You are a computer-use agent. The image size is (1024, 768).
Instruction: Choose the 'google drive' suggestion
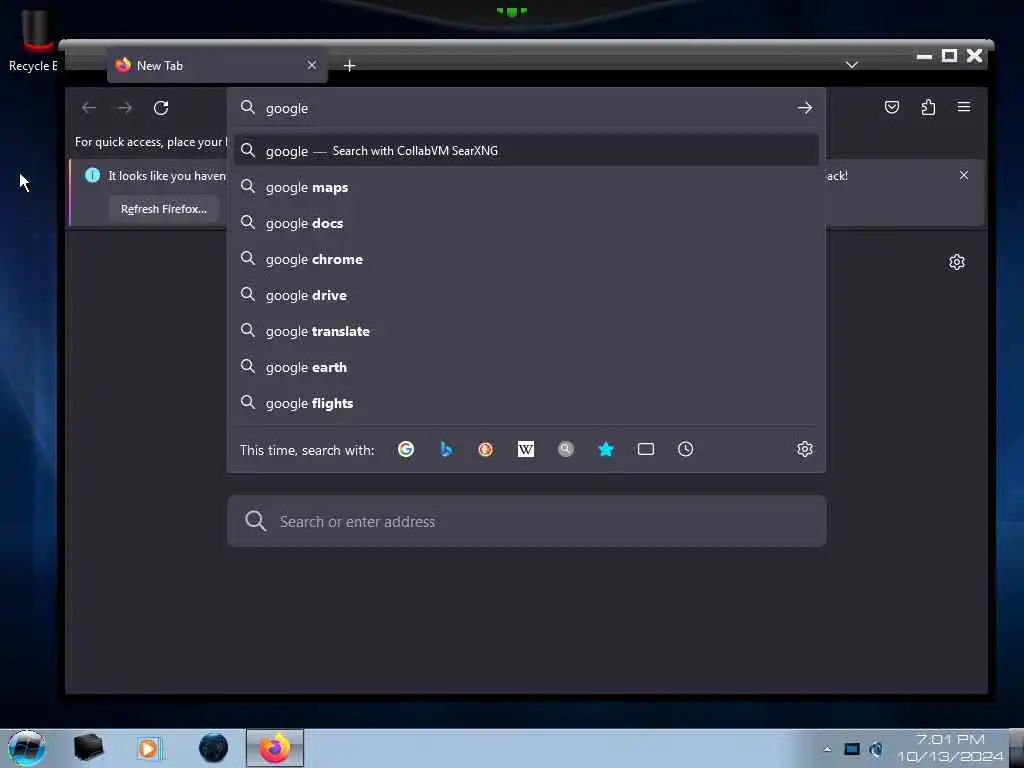[526, 295]
